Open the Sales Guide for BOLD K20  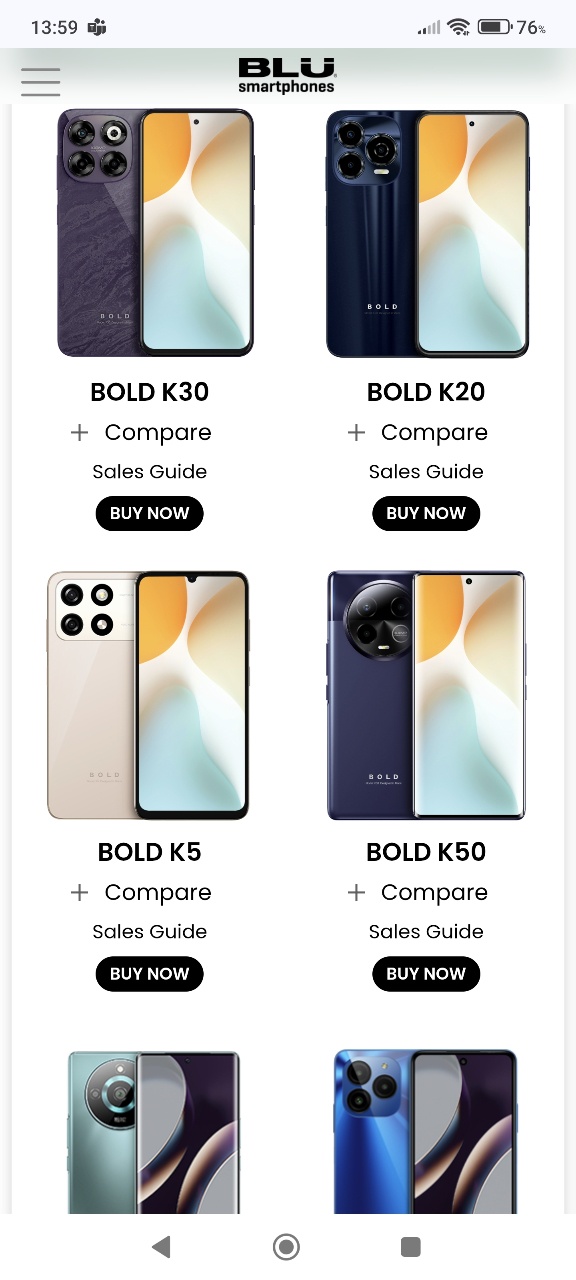(426, 472)
